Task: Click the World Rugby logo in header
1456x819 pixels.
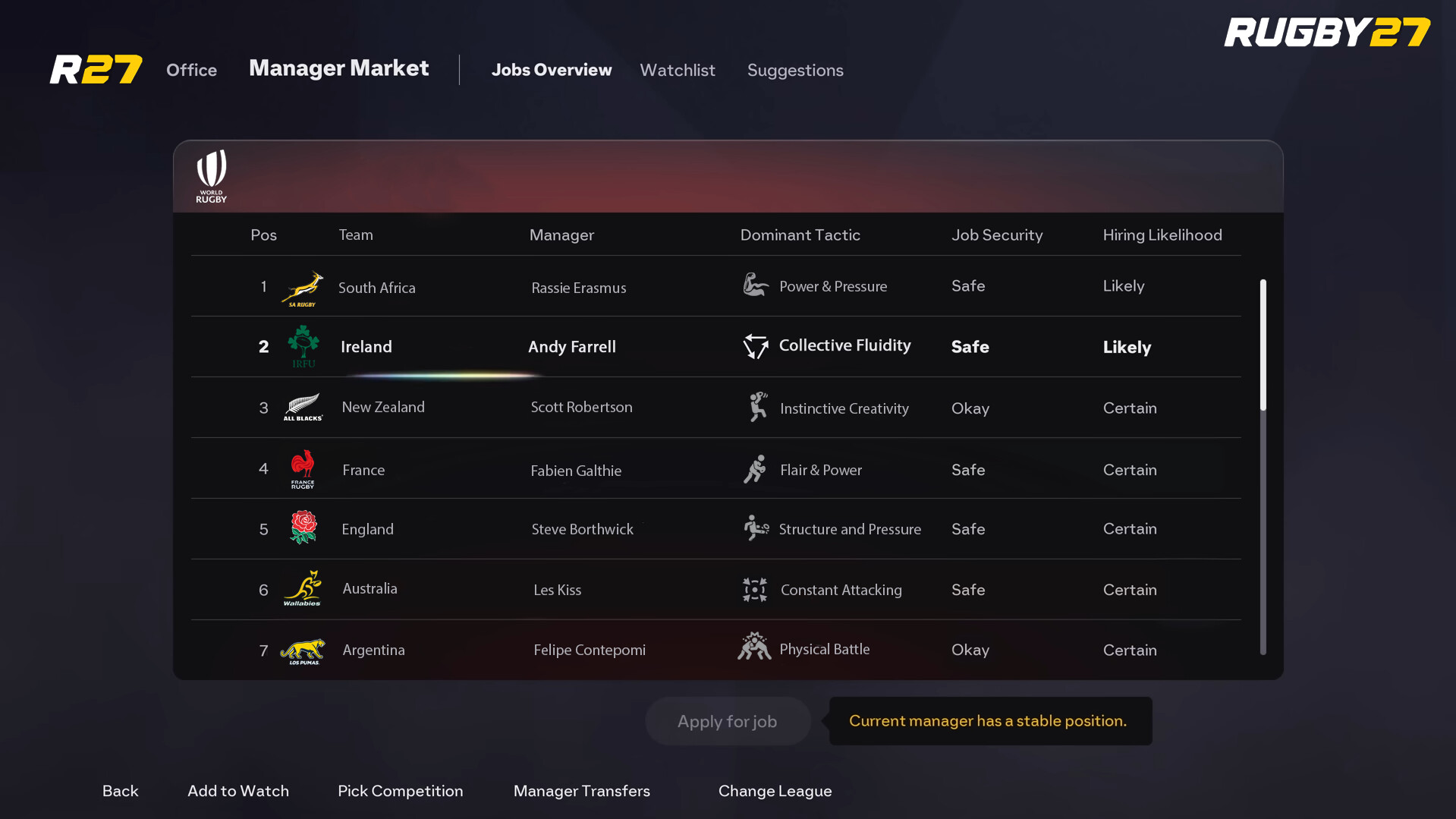Action: (x=211, y=176)
